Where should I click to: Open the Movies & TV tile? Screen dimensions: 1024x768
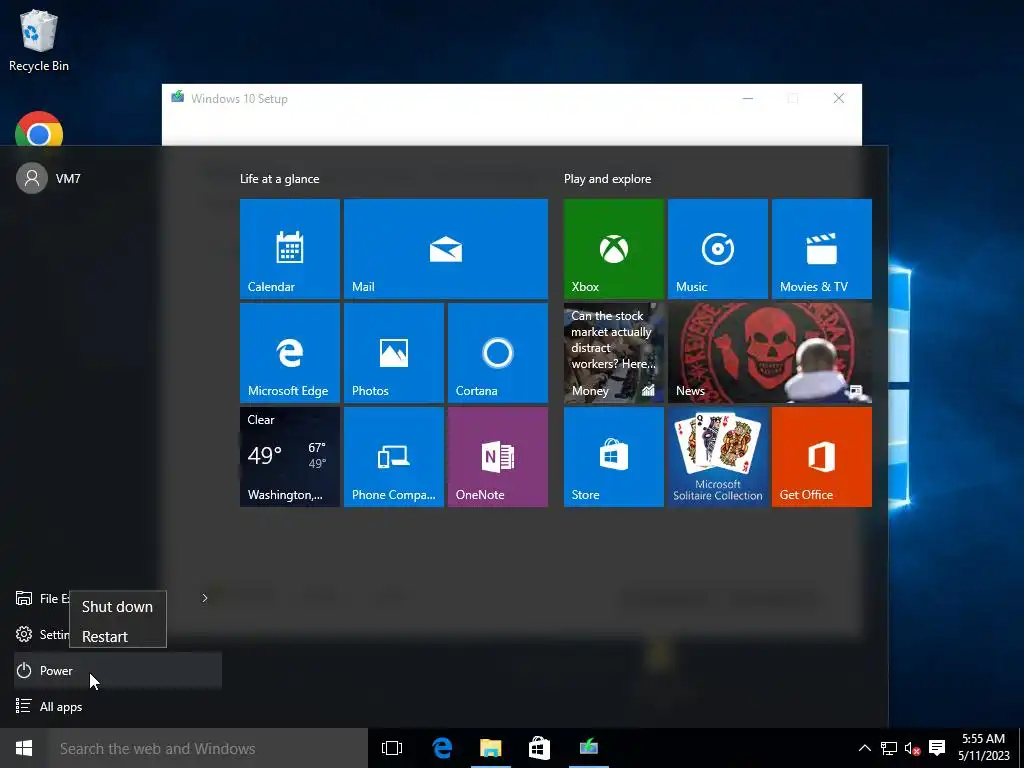click(822, 249)
